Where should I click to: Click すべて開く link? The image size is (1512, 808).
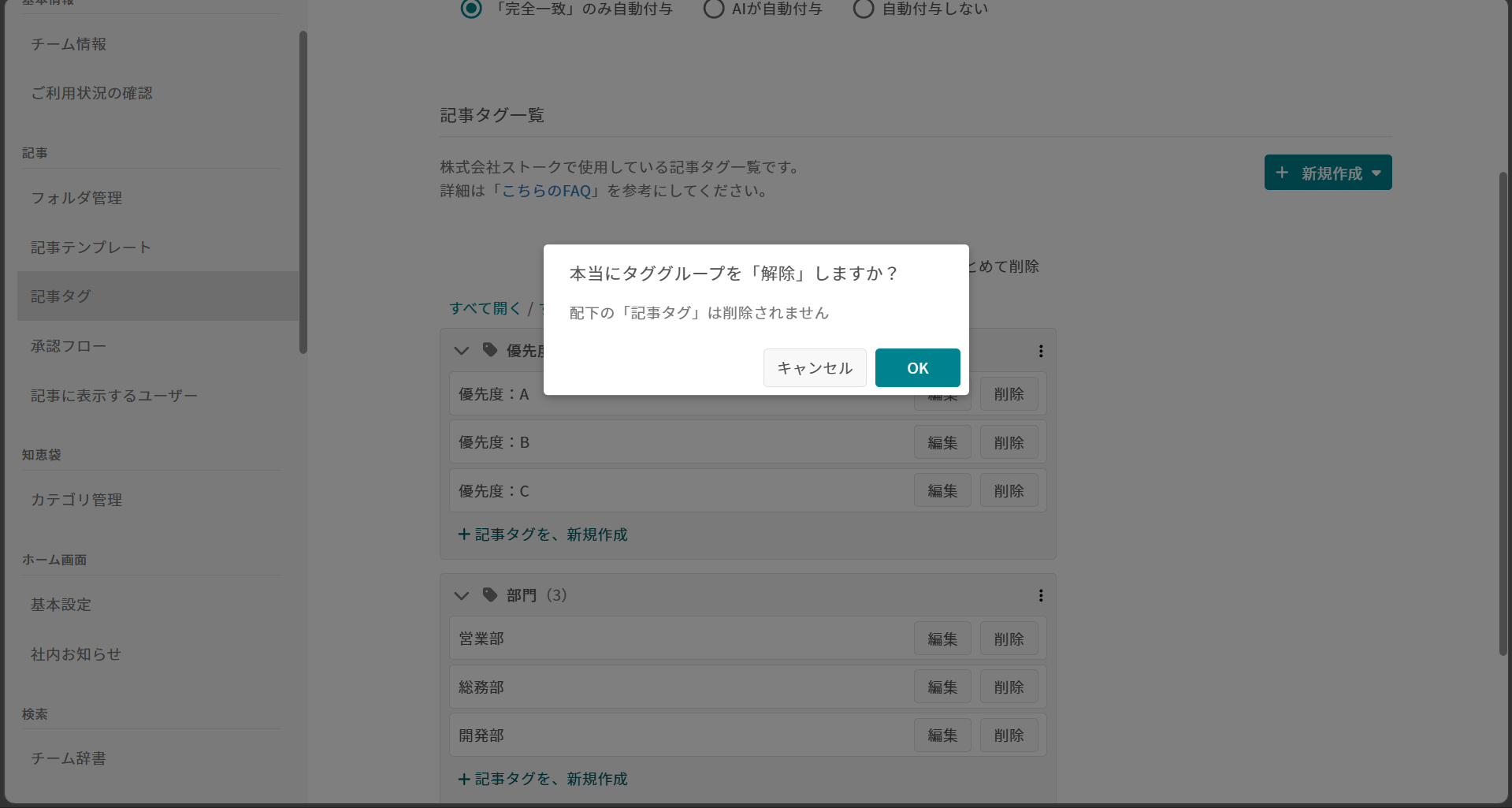[x=485, y=308]
